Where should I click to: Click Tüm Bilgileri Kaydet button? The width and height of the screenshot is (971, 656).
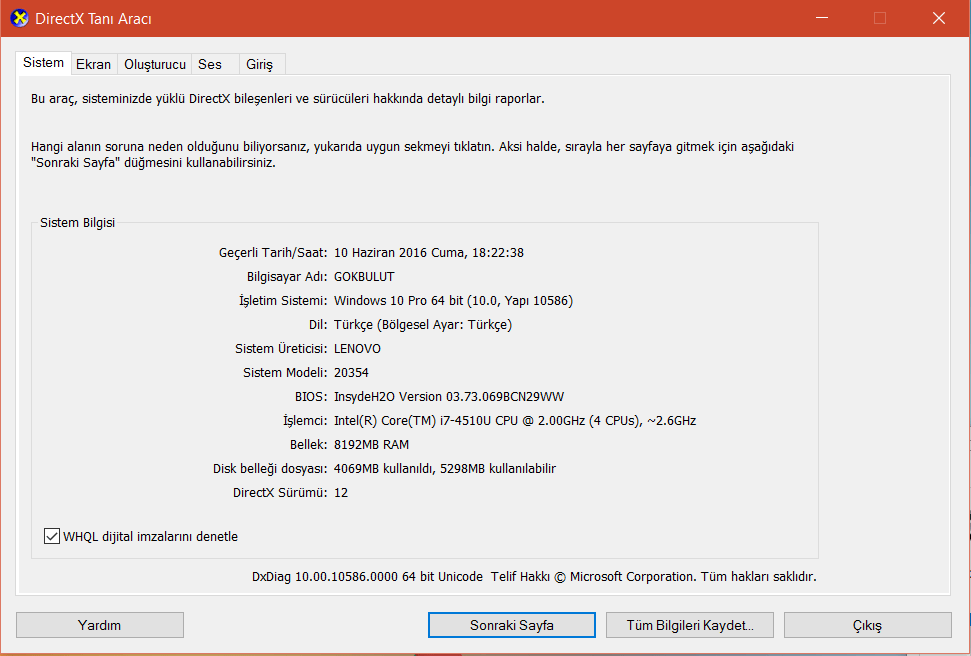(x=690, y=625)
